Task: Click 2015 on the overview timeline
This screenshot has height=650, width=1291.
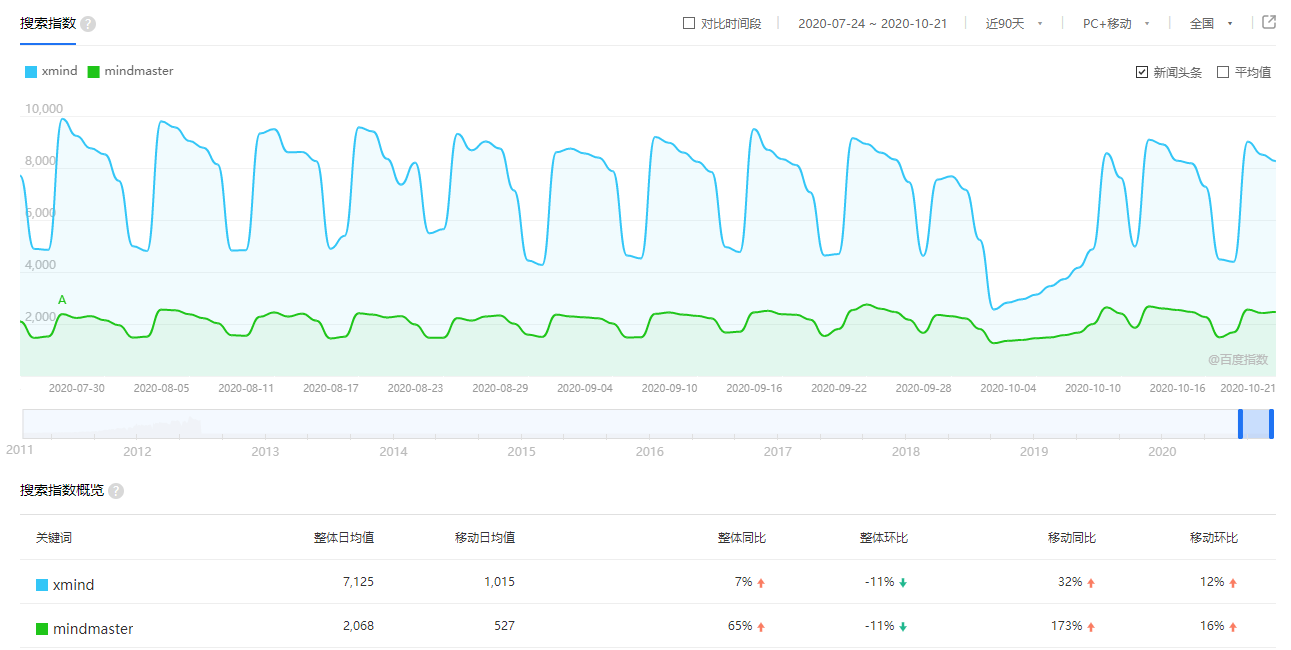Action: [521, 452]
